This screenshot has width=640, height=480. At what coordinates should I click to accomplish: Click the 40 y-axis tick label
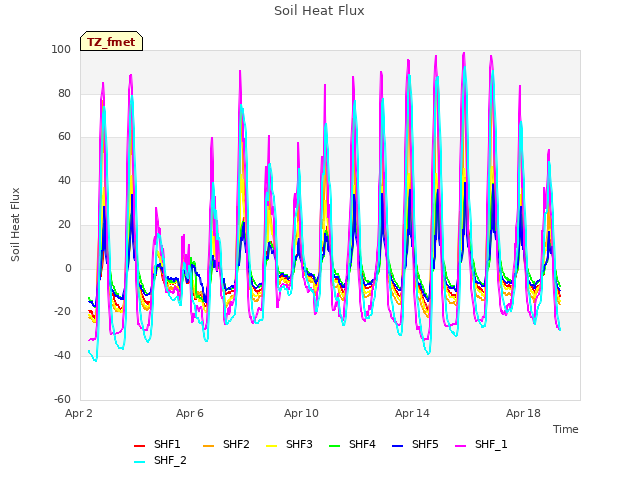coord(64,180)
